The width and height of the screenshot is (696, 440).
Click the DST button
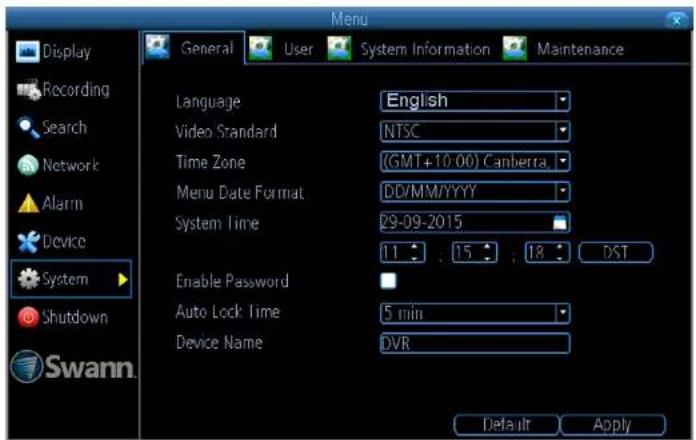(x=616, y=253)
